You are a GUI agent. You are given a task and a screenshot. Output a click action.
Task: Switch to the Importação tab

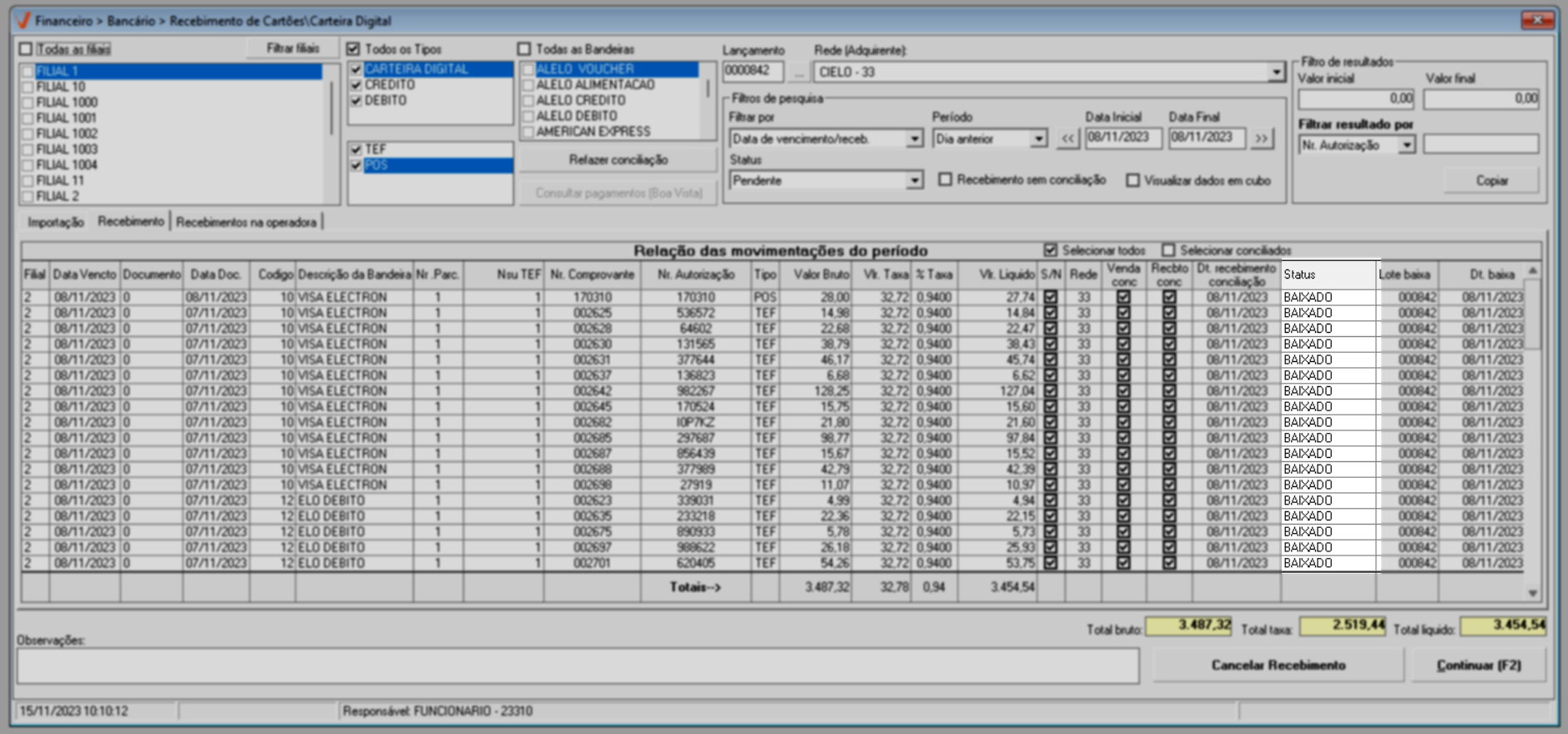pos(56,223)
